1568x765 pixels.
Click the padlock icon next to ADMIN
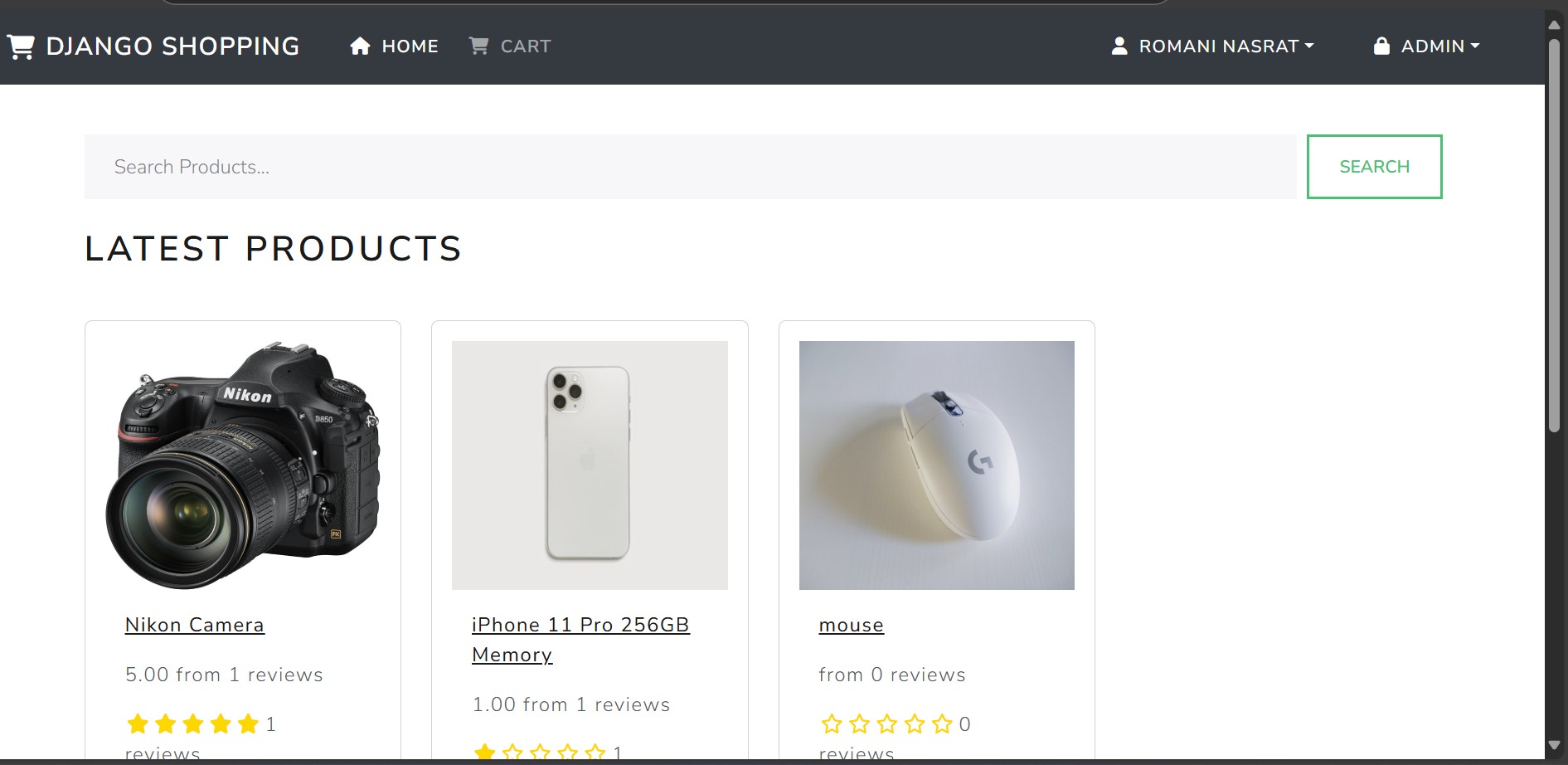1381,46
